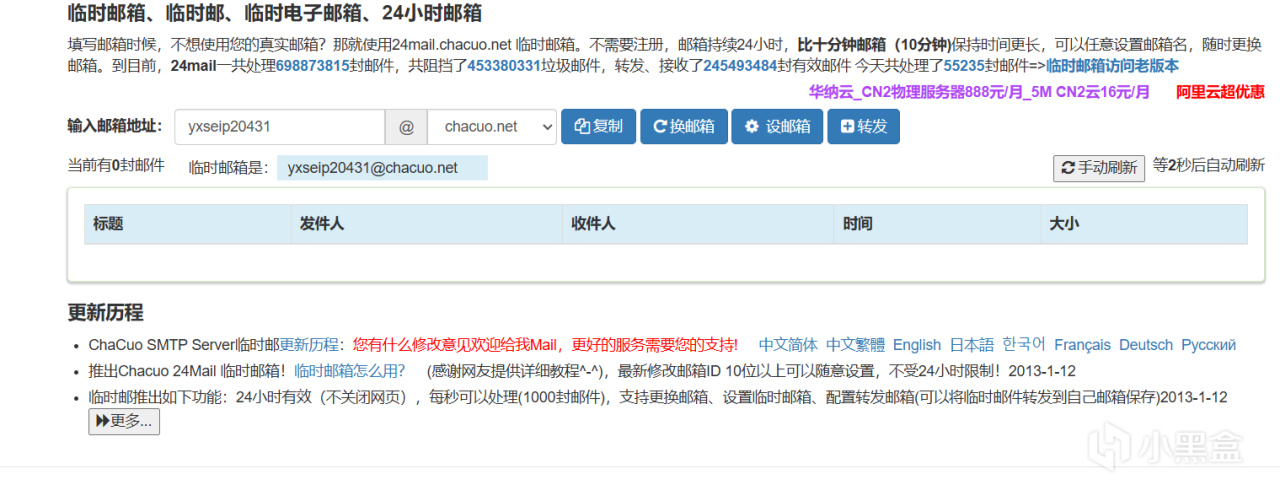Click the mailbox name input field
1280x485 pixels.
click(280, 127)
